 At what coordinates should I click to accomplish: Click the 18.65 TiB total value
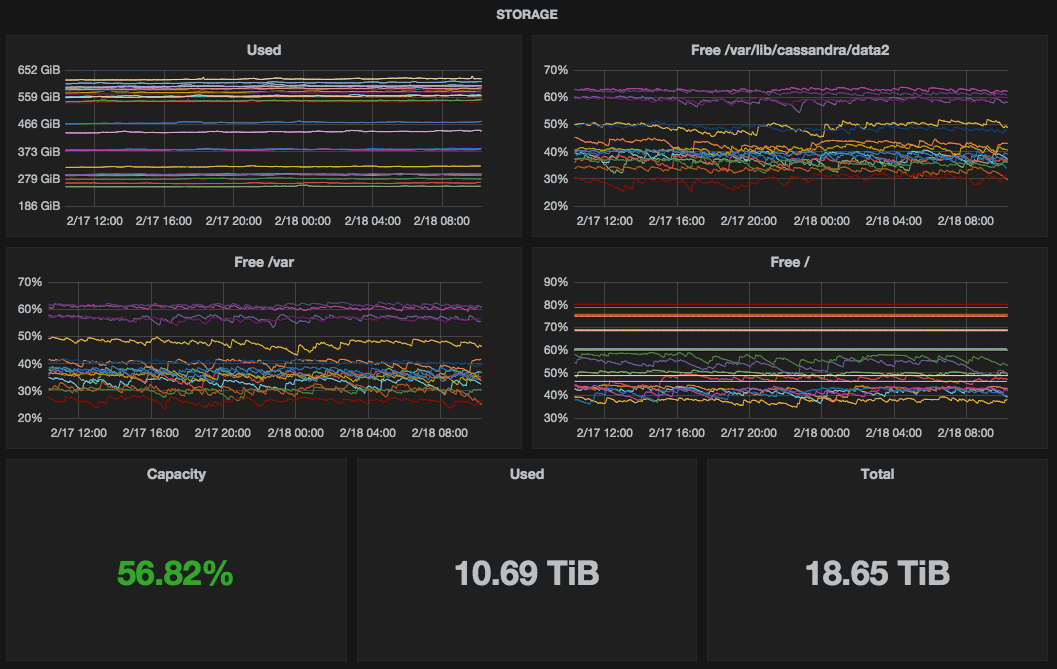point(877,574)
